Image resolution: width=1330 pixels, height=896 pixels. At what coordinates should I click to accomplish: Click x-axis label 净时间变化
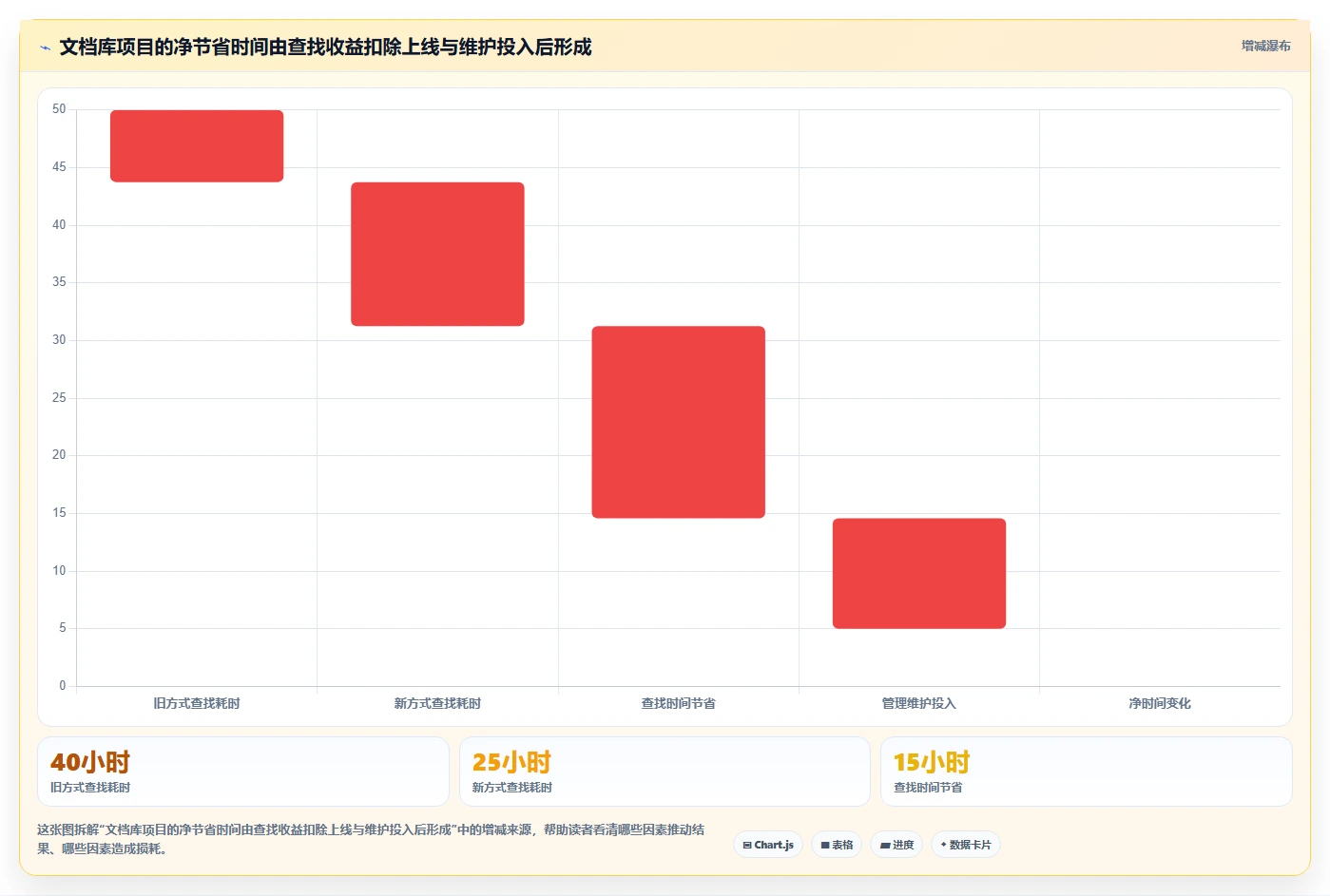(1160, 703)
